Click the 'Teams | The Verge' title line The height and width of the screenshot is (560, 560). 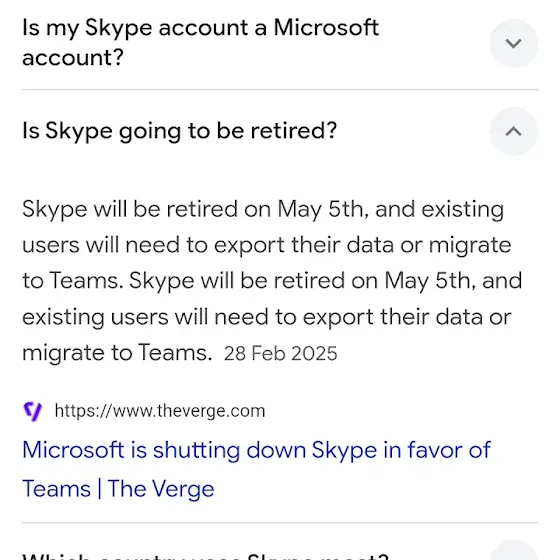click(x=118, y=488)
